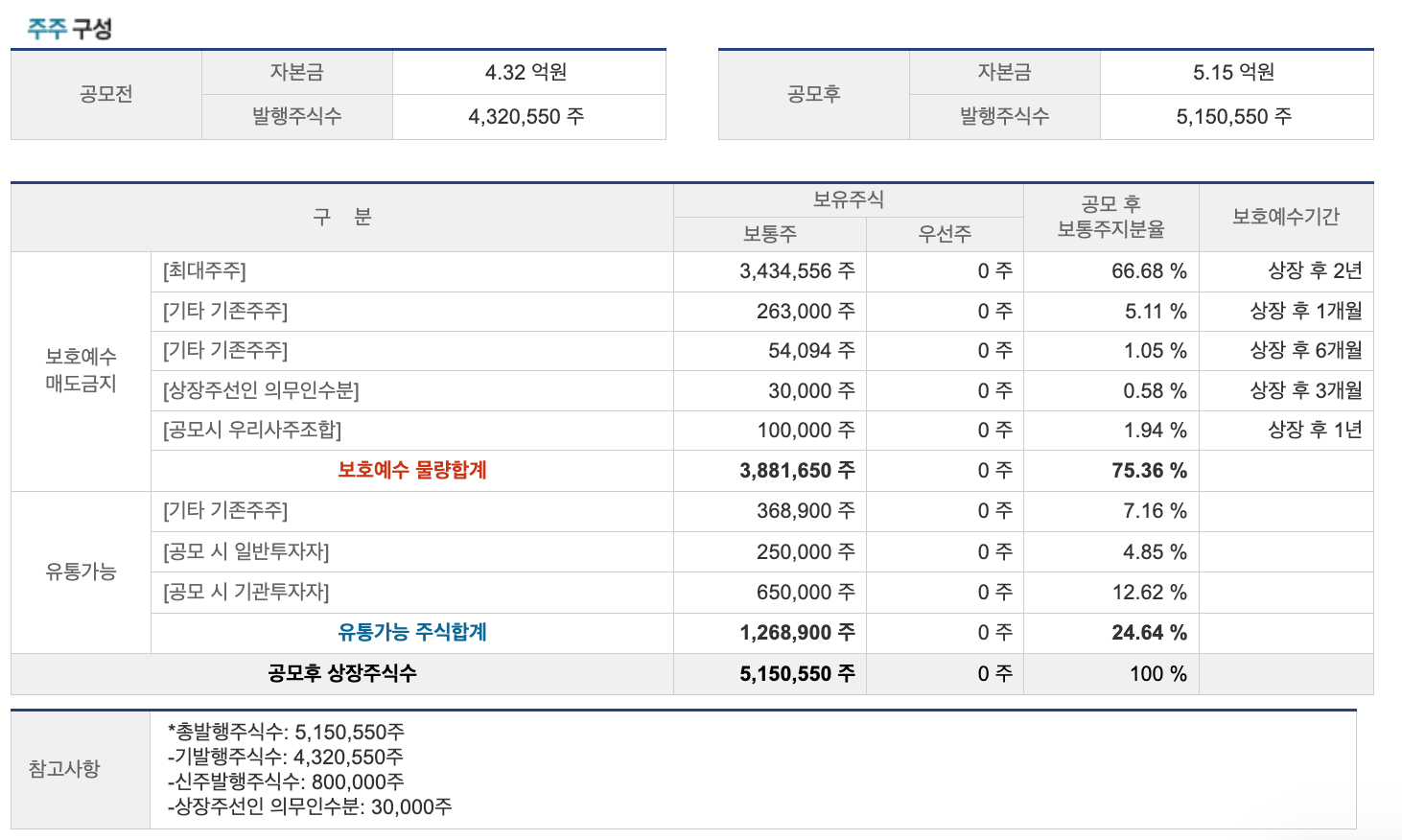Select the 보호예수 매도금지 group label
Viewport: 1402px width, 840px height.
point(81,370)
